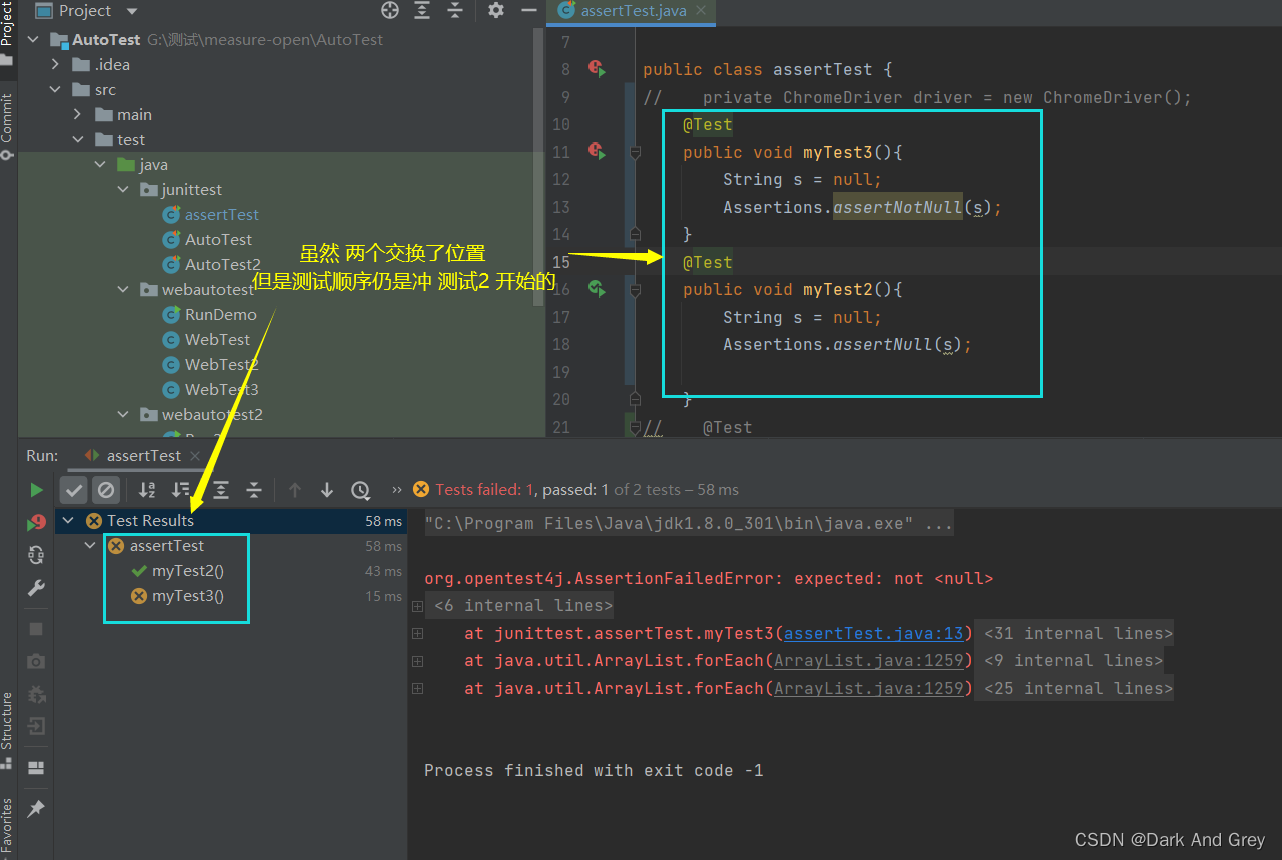Click the Select Opened File locate icon
This screenshot has width=1282, height=860.
point(390,11)
